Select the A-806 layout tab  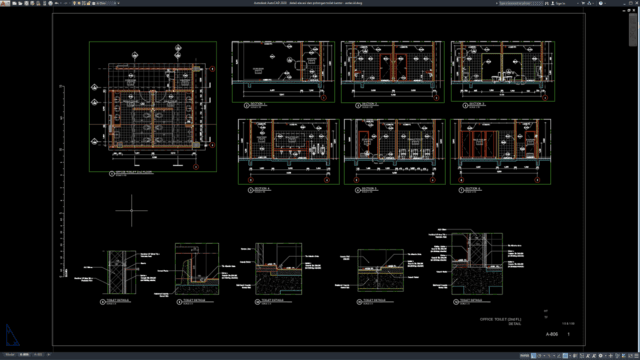pyautogui.click(x=24, y=354)
